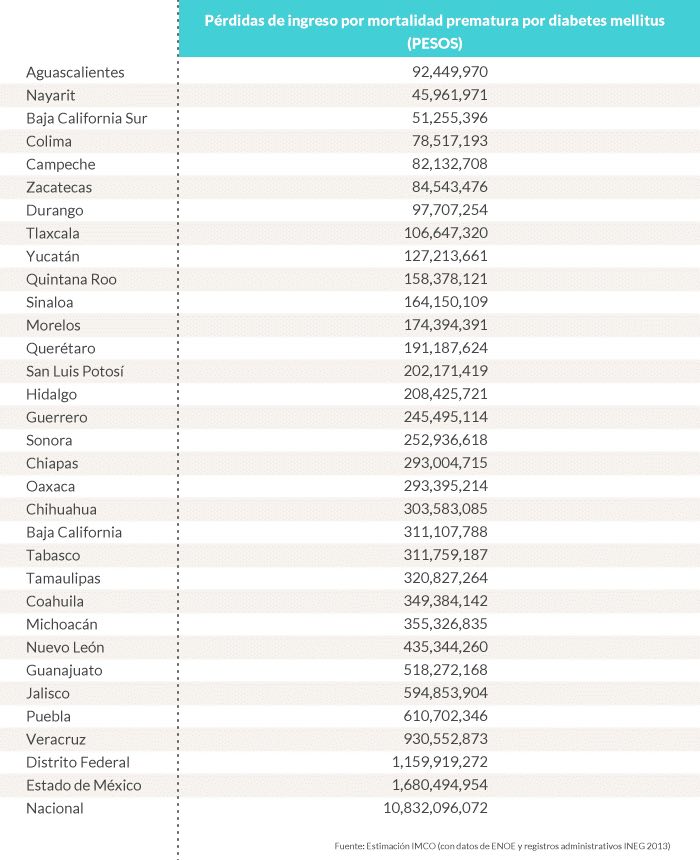Click the Nacional total 10,832,096,072
700x860 pixels.
pos(436,808)
